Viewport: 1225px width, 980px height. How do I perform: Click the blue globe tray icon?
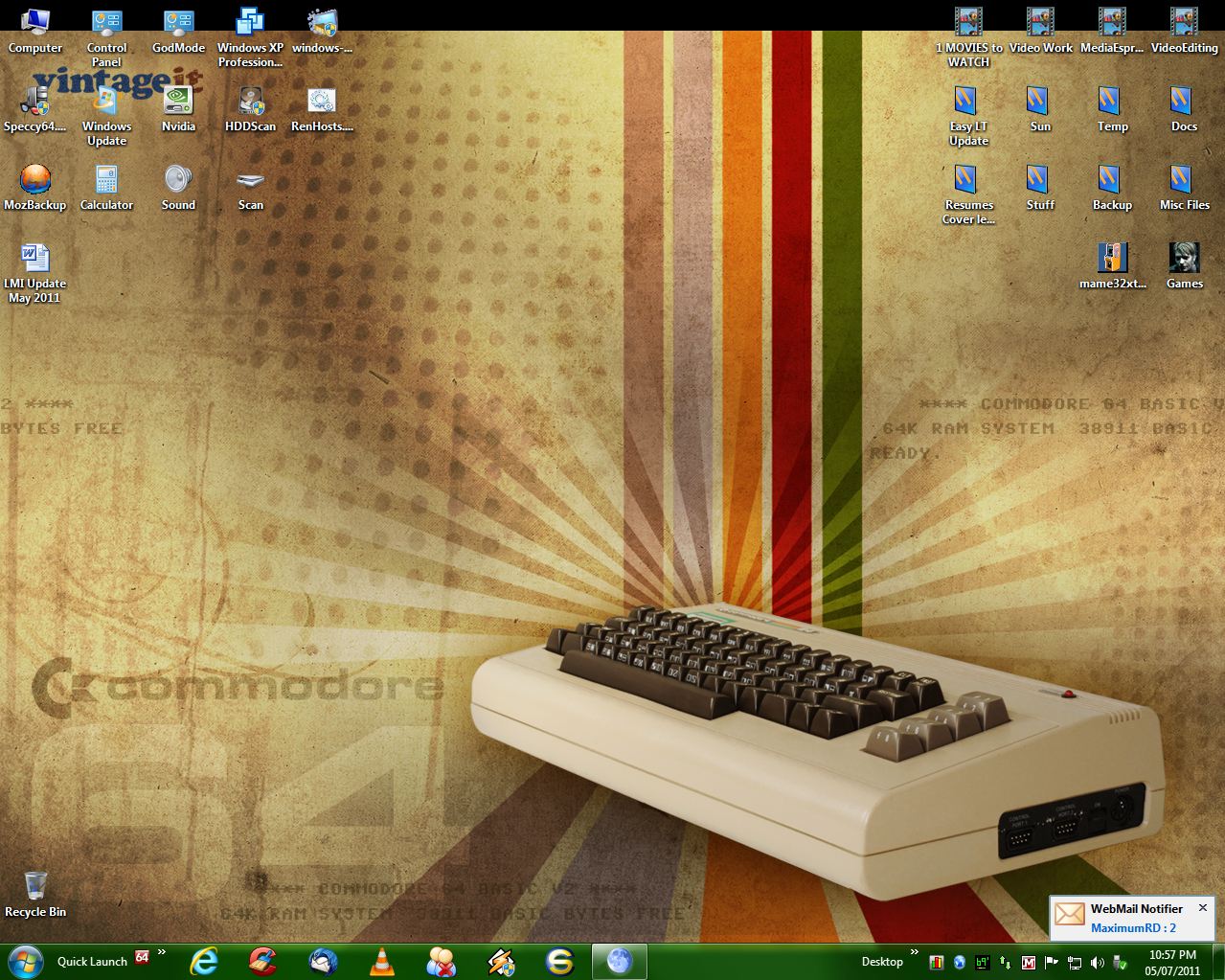(x=960, y=962)
